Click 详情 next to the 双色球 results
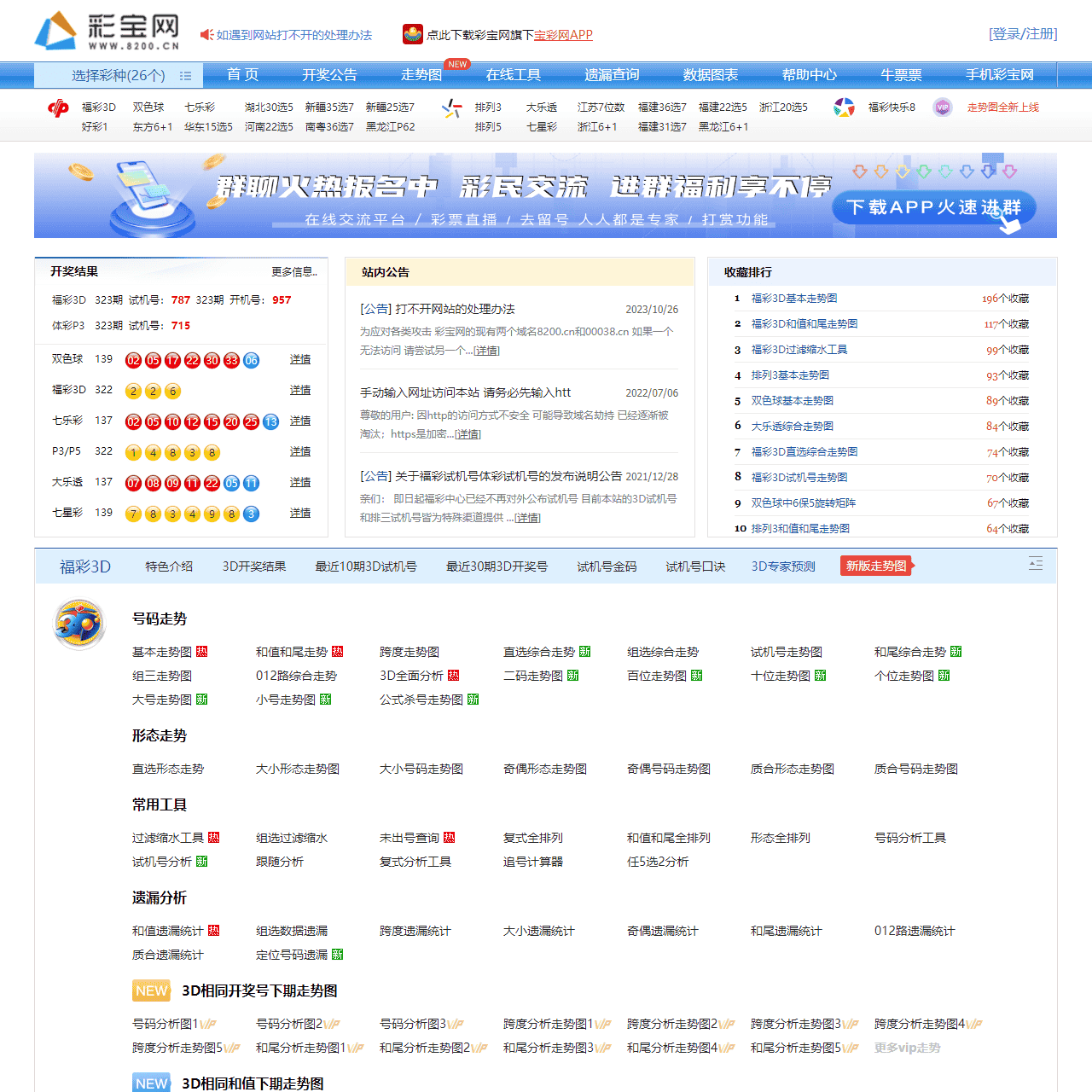 (x=299, y=359)
